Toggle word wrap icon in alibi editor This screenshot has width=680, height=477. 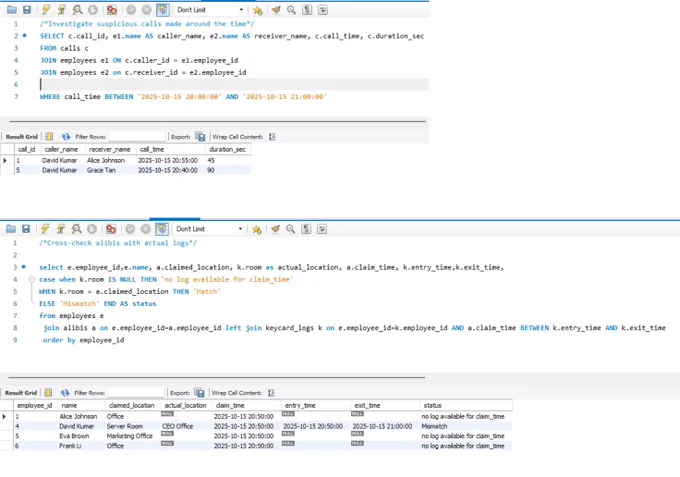[x=322, y=229]
